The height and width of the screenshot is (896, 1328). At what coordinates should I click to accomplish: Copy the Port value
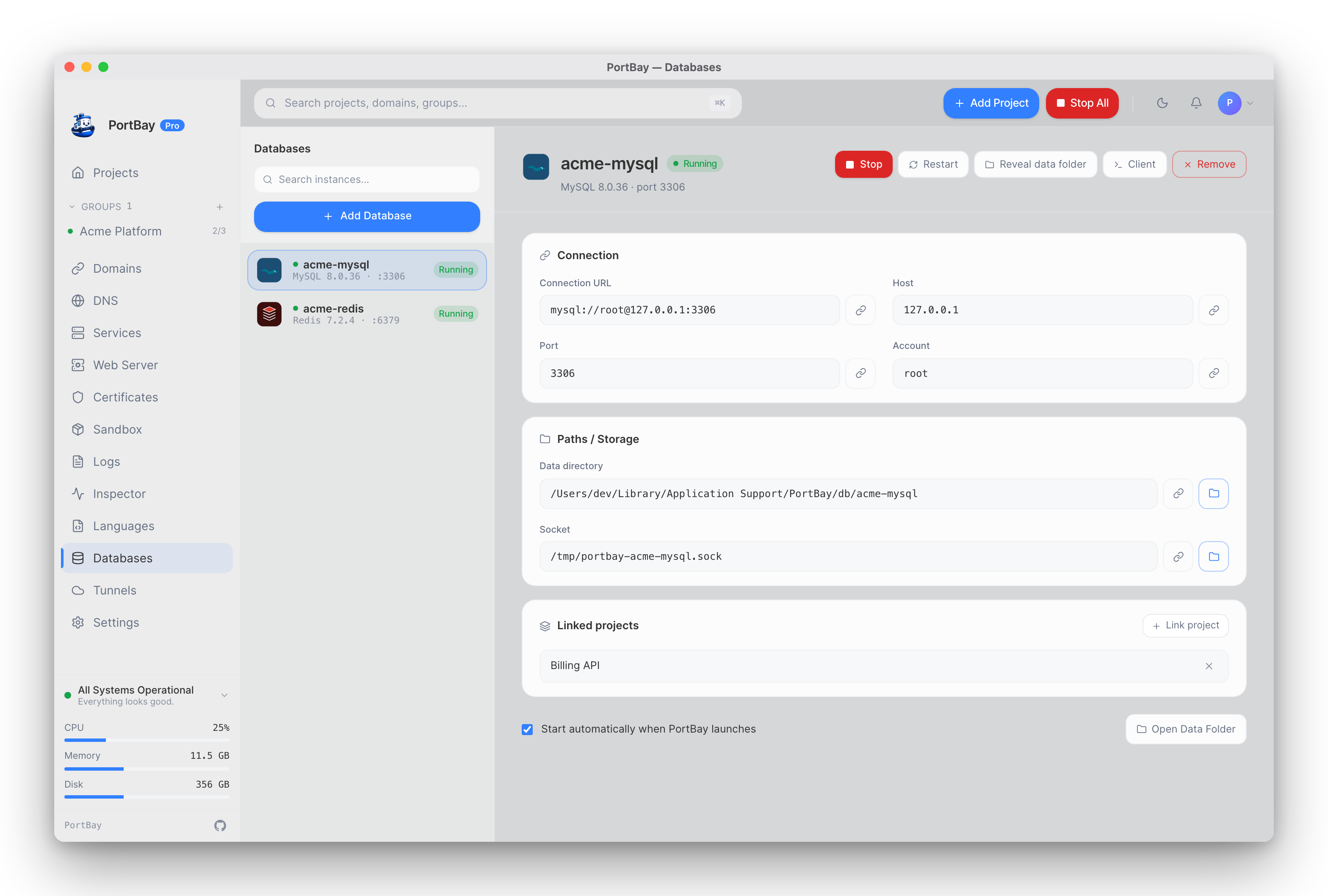860,373
